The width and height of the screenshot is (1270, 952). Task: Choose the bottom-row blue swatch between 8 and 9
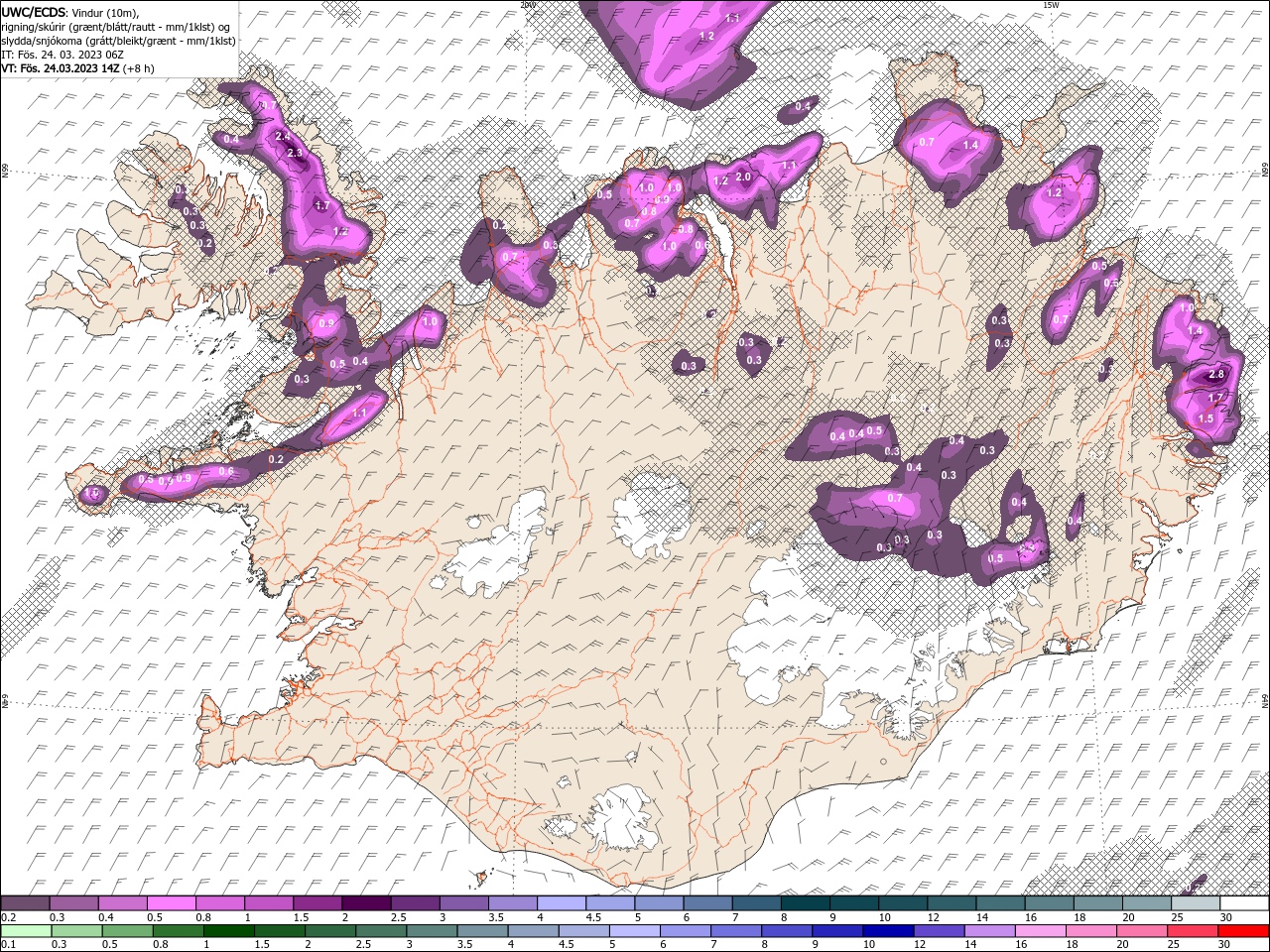coord(787,931)
